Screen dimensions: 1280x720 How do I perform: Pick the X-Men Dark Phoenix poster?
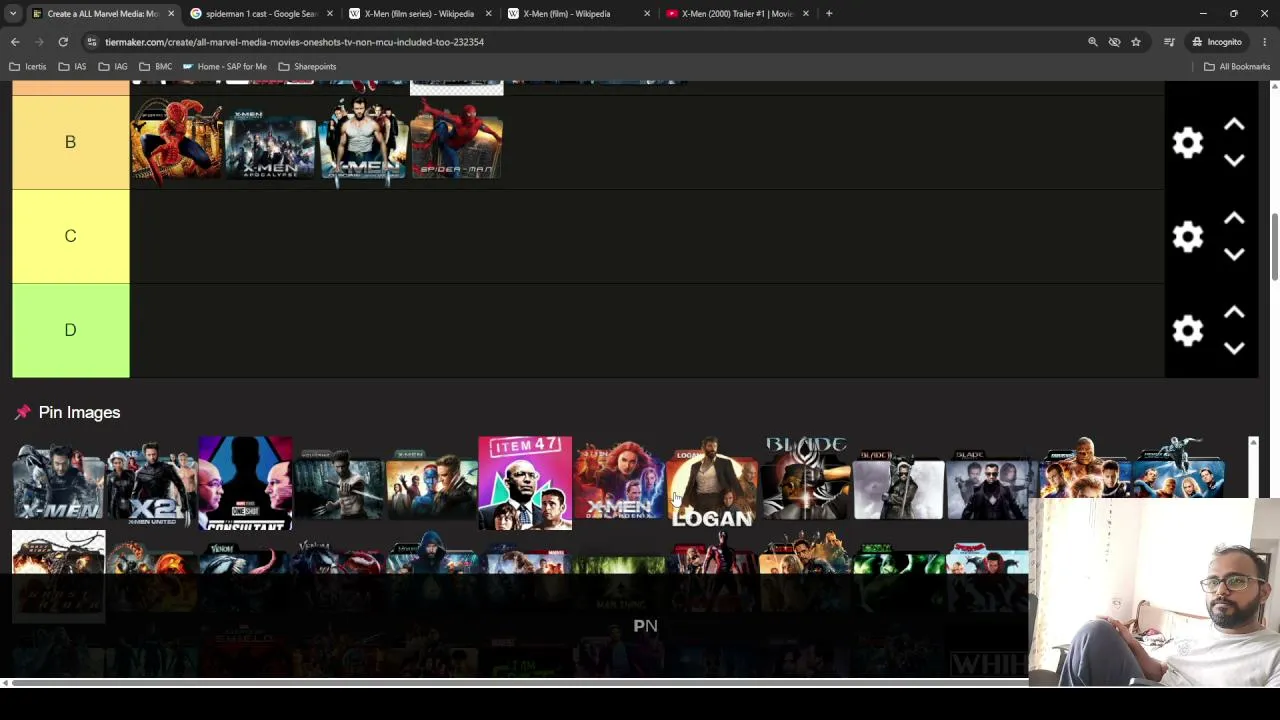click(x=618, y=483)
